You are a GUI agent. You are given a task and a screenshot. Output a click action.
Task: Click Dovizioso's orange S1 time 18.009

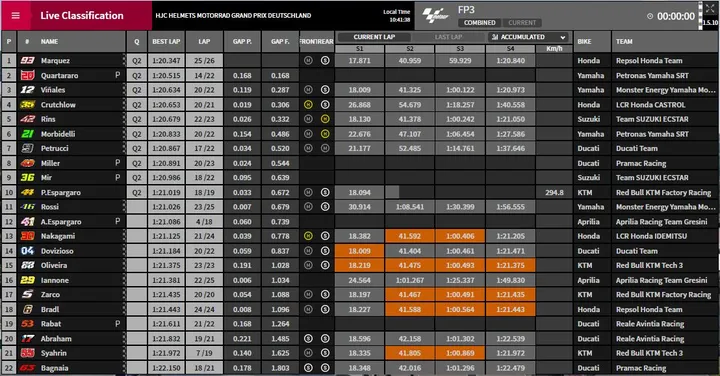[x=360, y=251]
